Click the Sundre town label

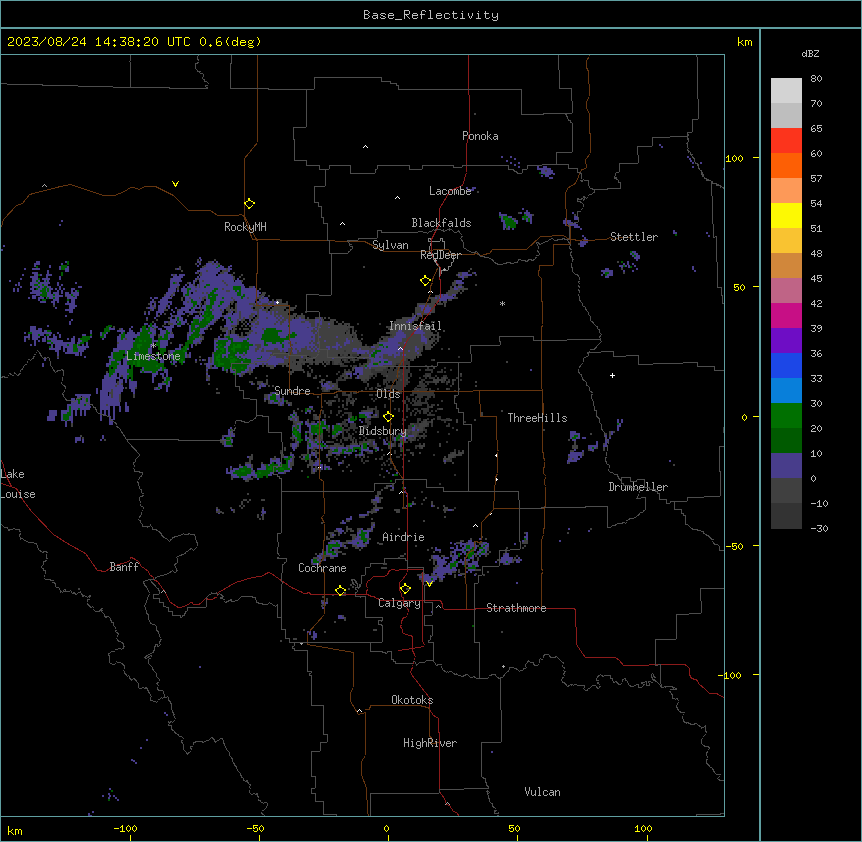click(x=292, y=391)
